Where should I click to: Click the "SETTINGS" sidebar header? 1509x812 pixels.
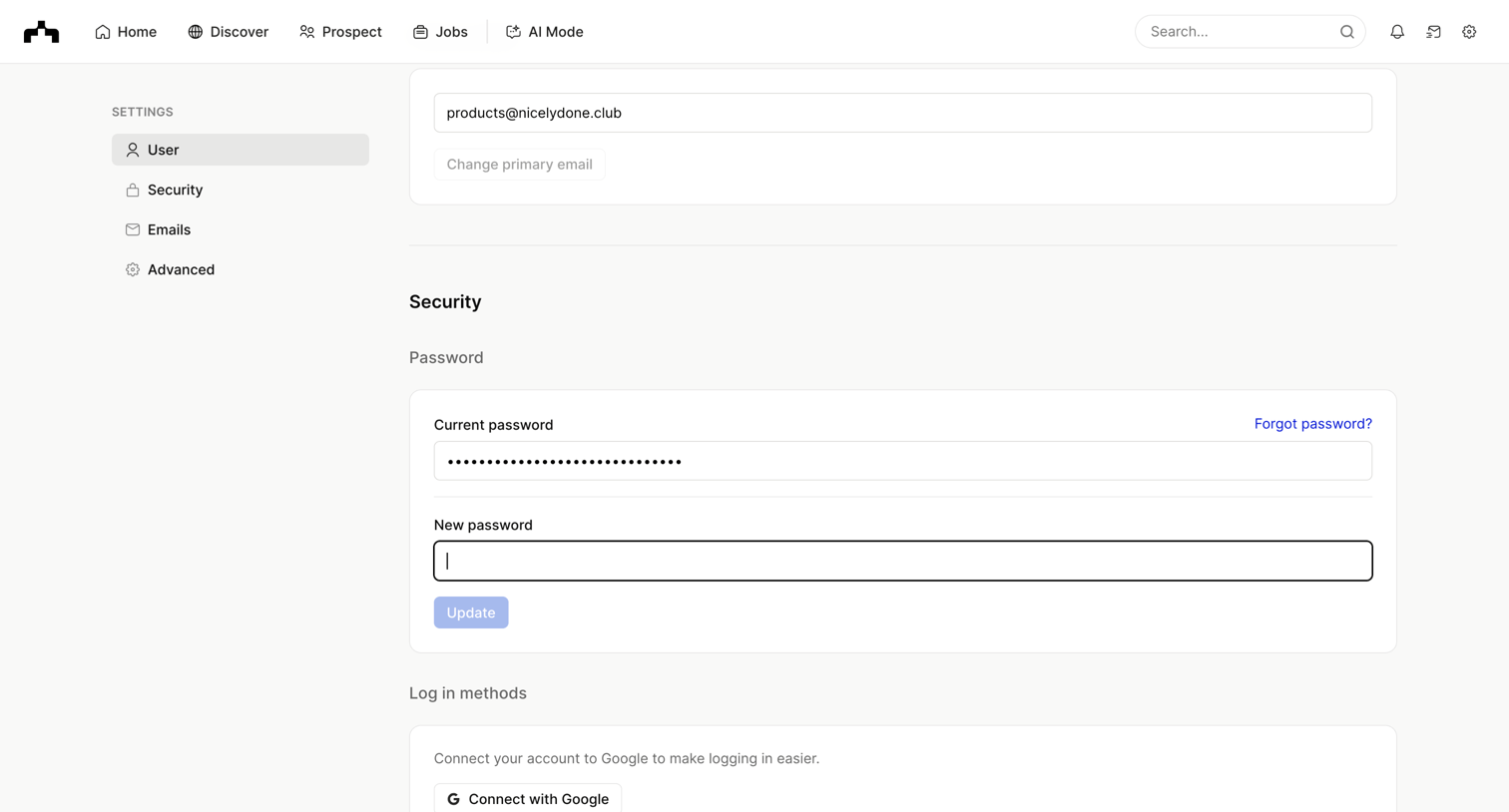pyautogui.click(x=143, y=112)
